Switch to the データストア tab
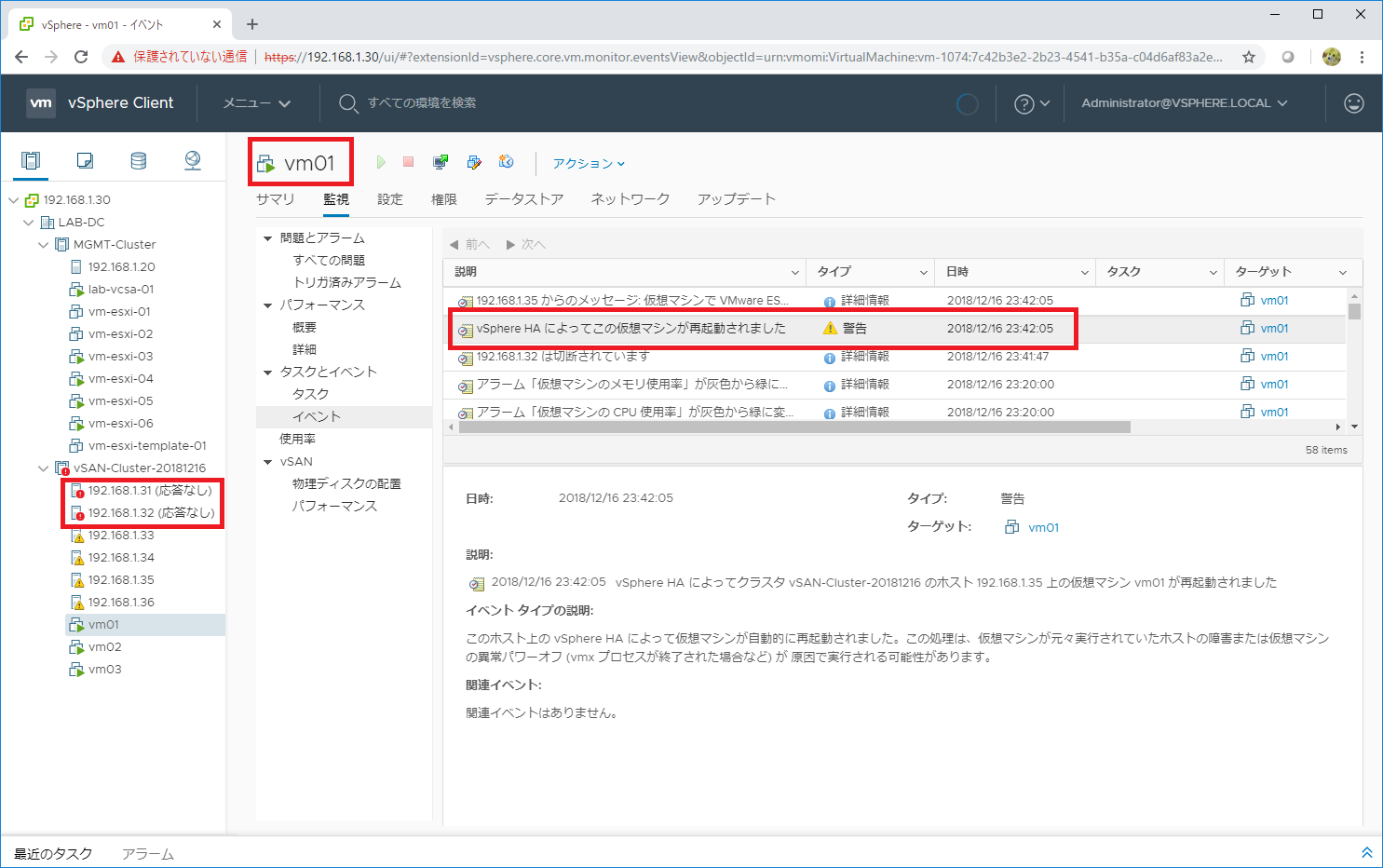 (x=524, y=199)
